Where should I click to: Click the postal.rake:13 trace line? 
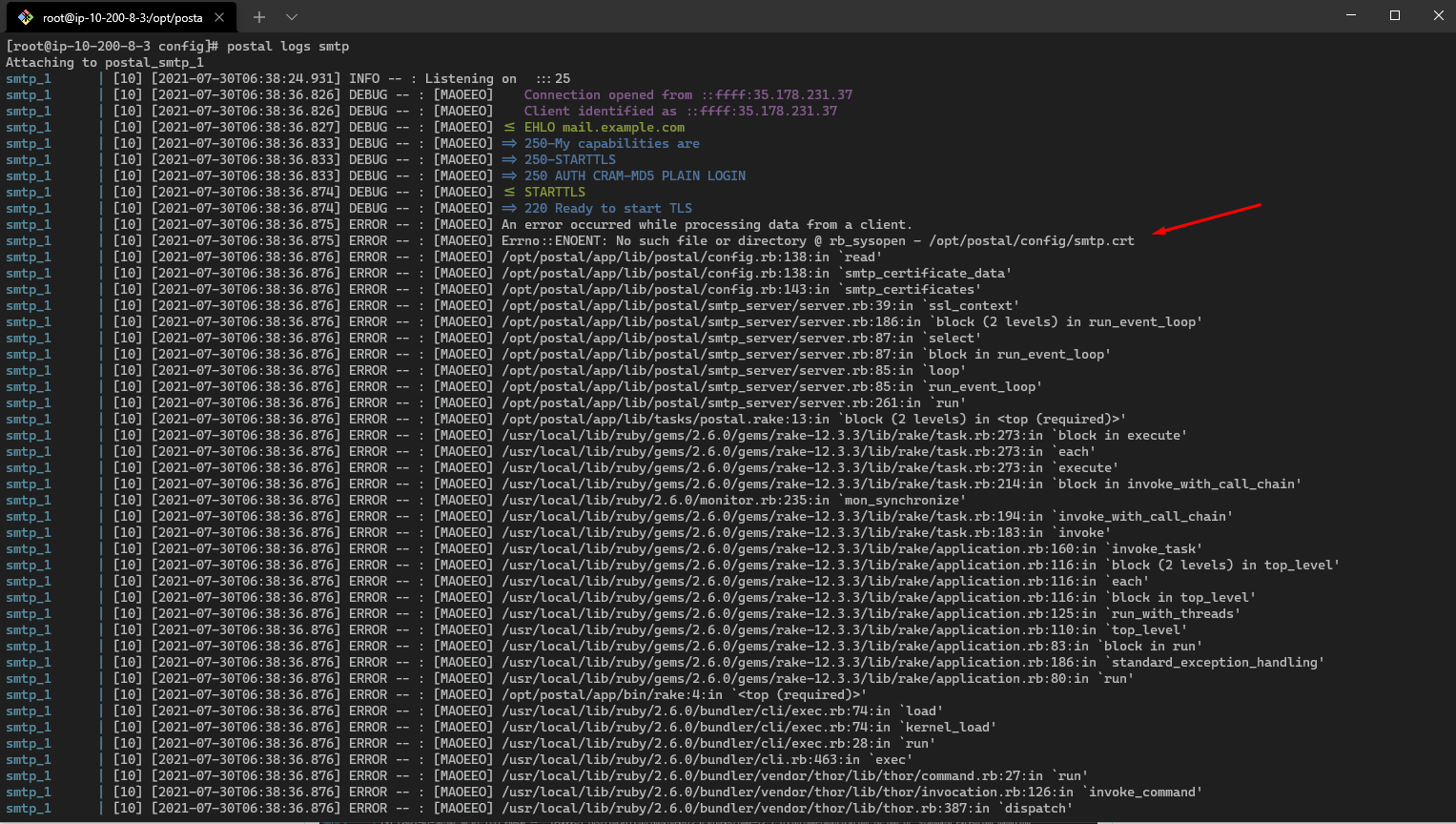click(814, 419)
